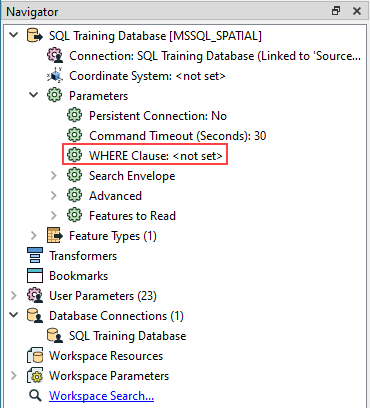Expand the Advanced node
The image size is (370, 408).
click(x=54, y=195)
